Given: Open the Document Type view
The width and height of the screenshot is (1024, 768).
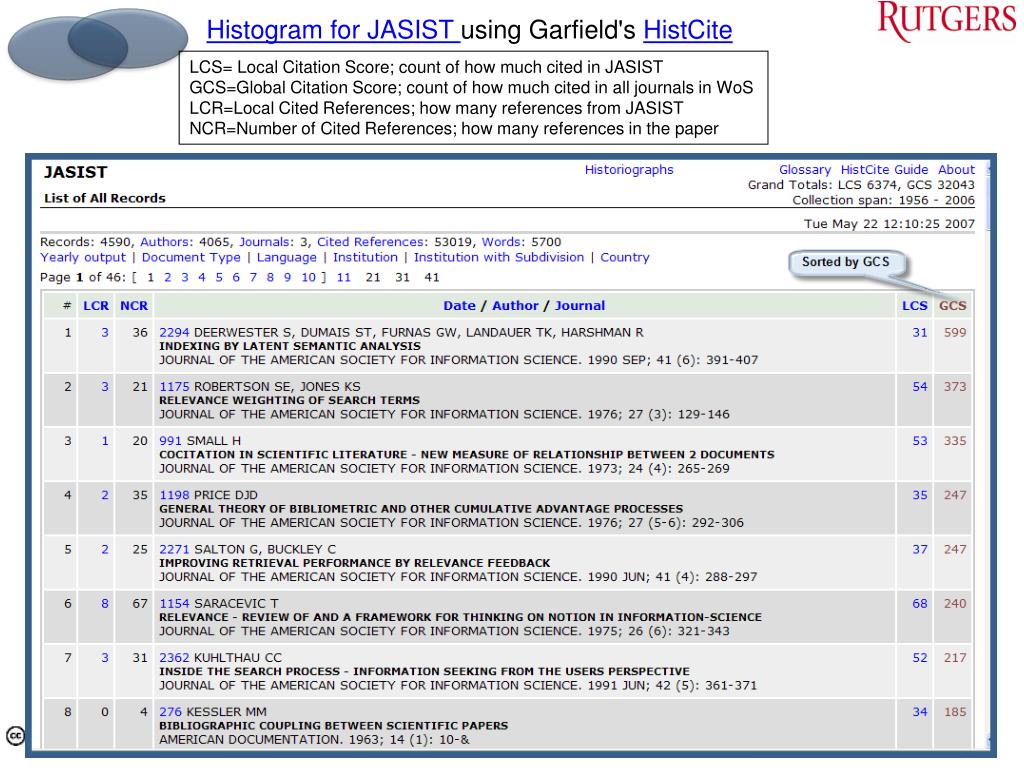Looking at the screenshot, I should click(x=191, y=257).
